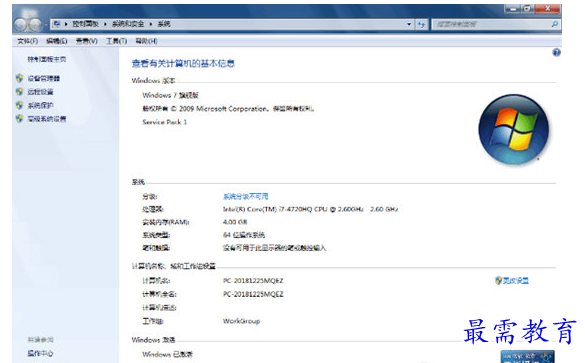
Task: Expand arrow before 控制面板 in breadcrumb
Action: click(x=66, y=24)
